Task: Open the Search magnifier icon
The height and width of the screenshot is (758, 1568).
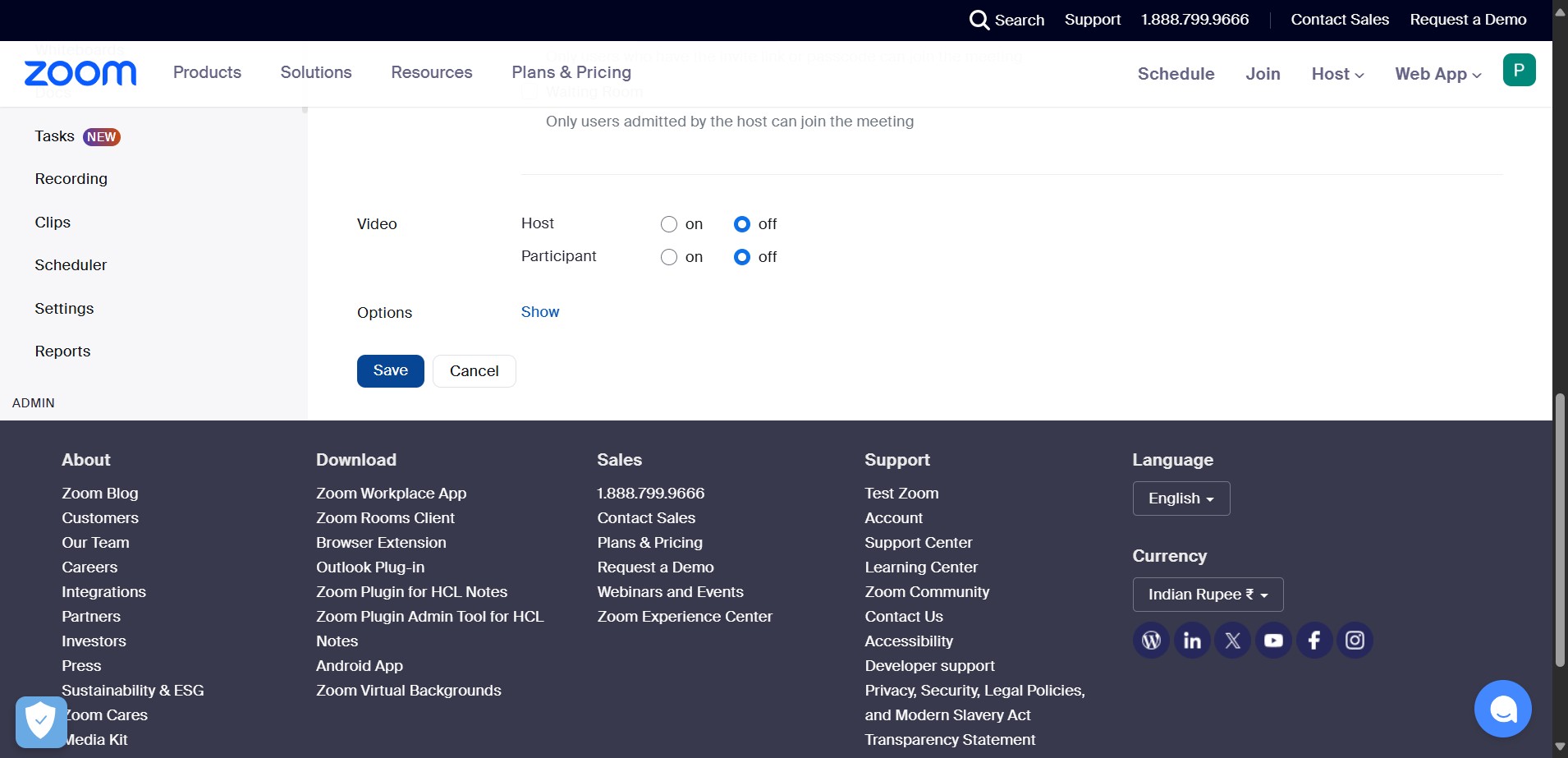Action: [x=979, y=20]
